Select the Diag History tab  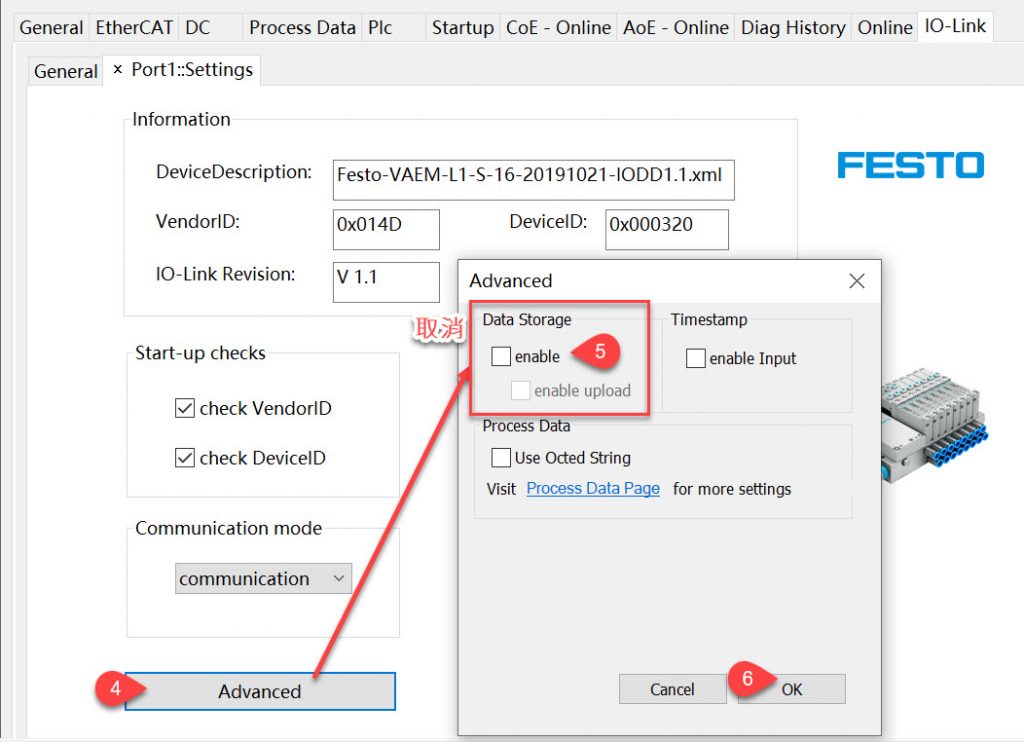(793, 27)
